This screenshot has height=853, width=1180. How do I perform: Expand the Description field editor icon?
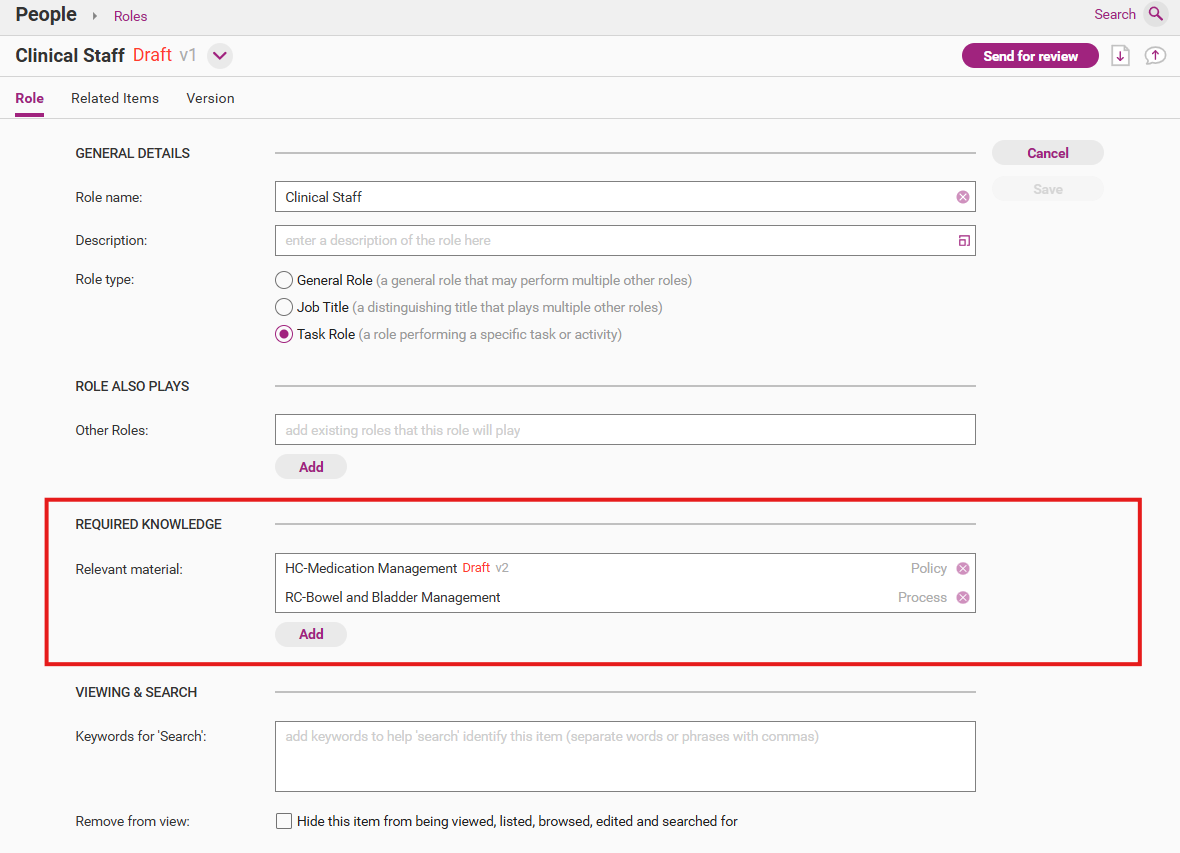tap(963, 241)
